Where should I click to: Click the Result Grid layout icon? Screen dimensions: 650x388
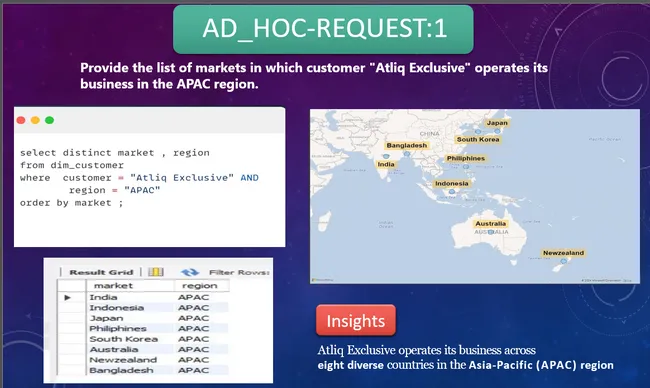pos(156,272)
